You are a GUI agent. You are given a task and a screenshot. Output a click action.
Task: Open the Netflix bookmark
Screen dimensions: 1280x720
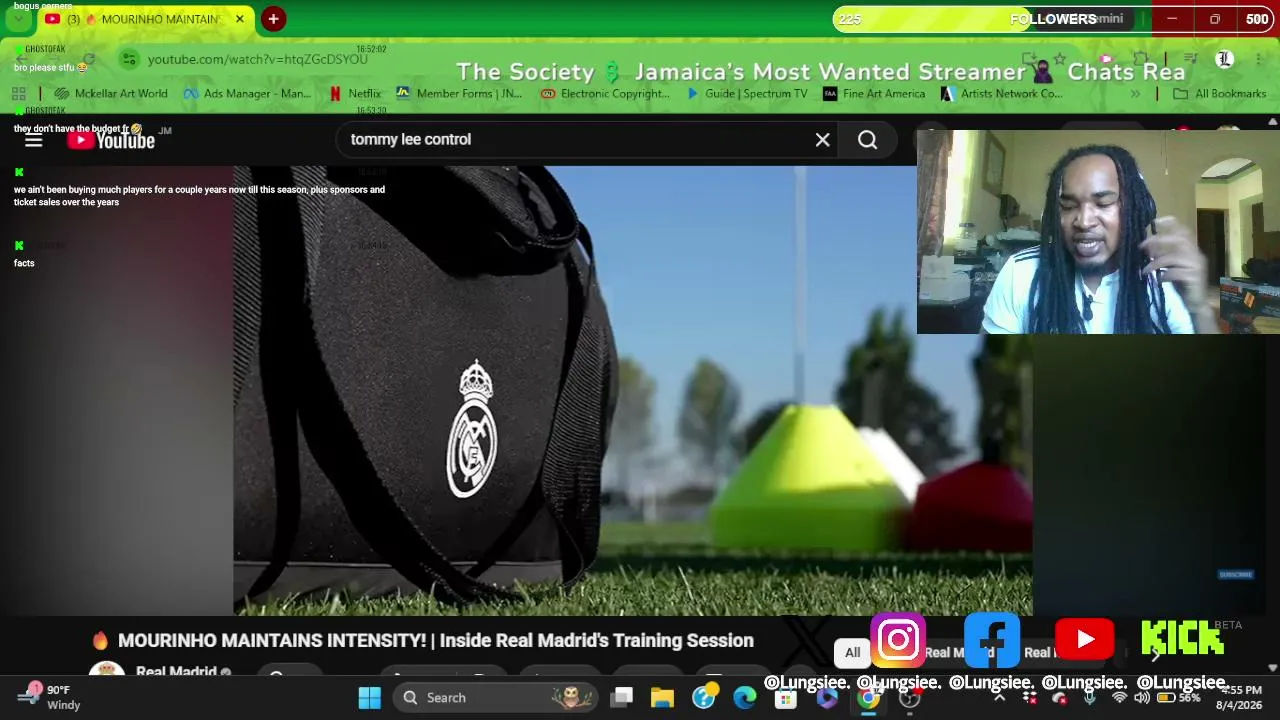tap(355, 94)
